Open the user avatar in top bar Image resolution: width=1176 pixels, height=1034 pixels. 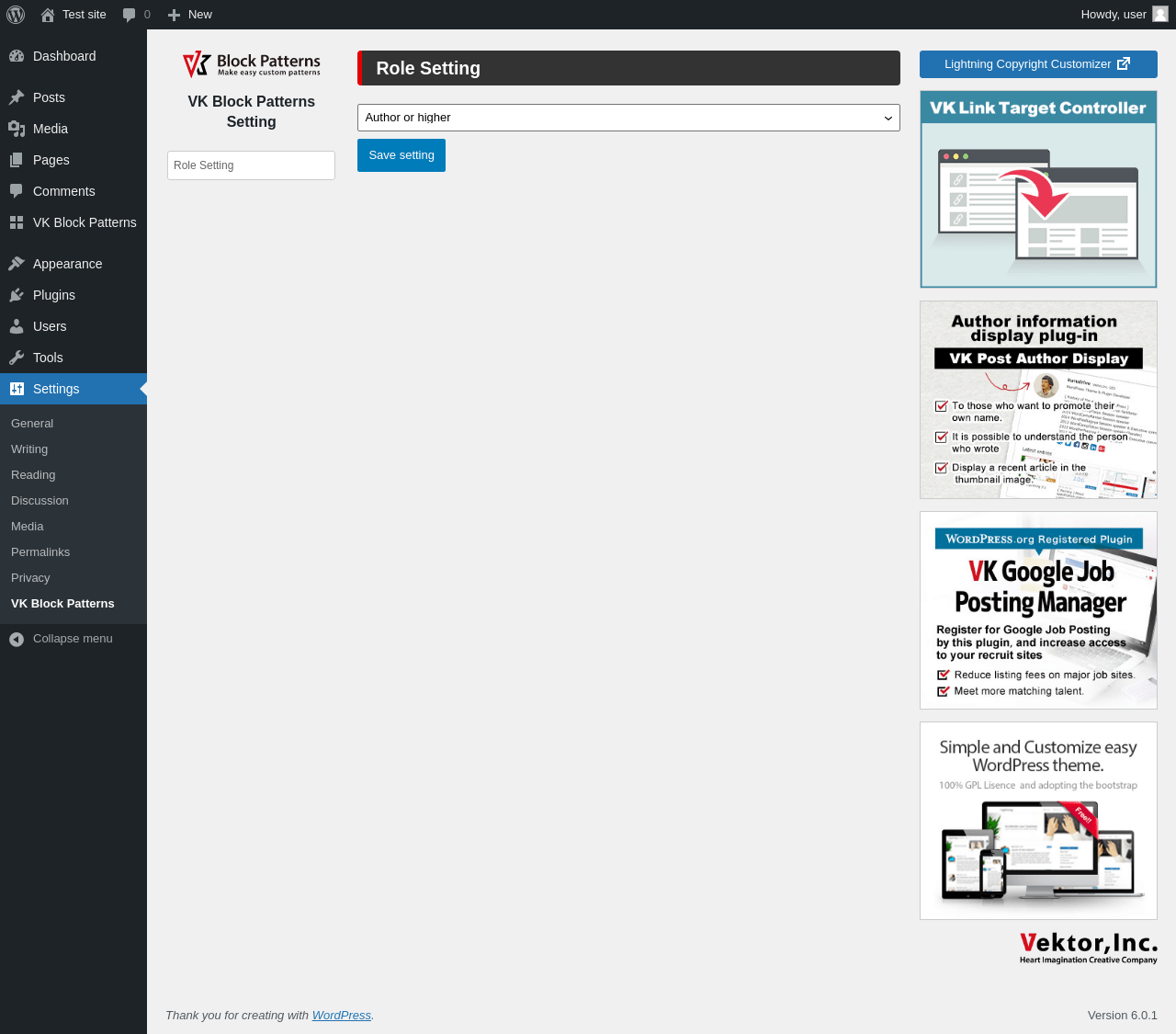tap(1160, 15)
